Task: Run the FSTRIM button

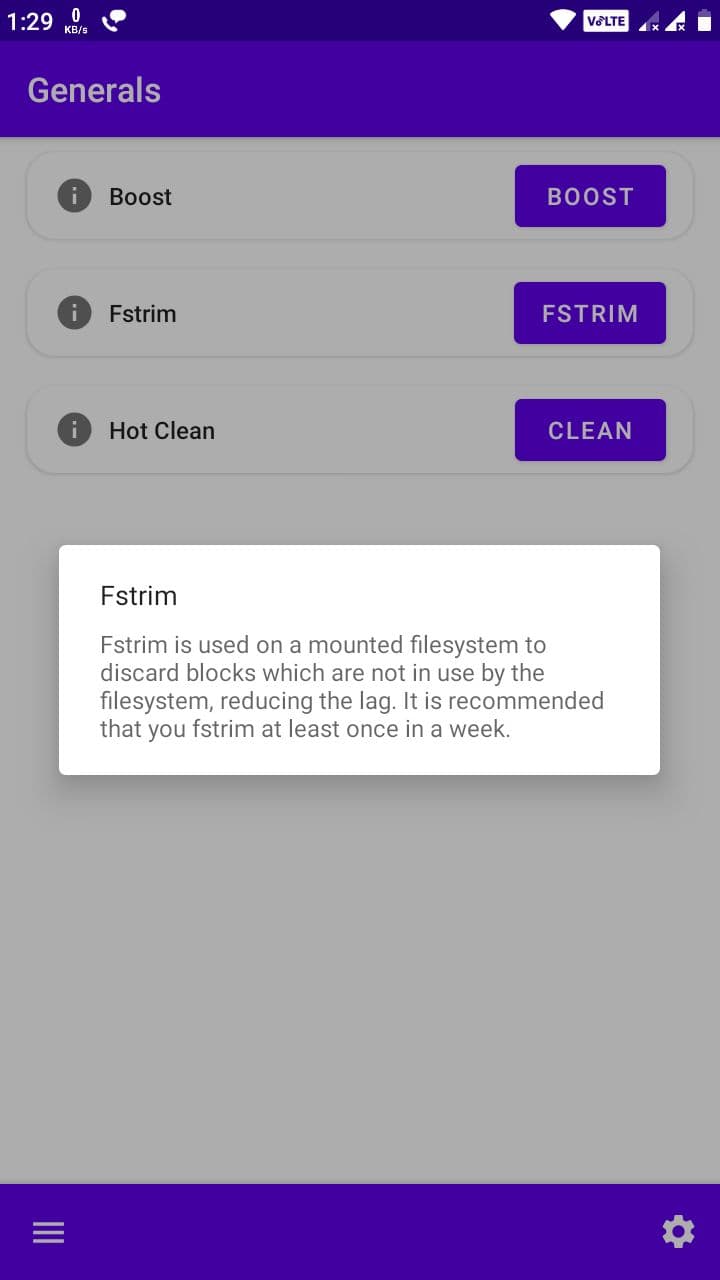Action: (590, 313)
